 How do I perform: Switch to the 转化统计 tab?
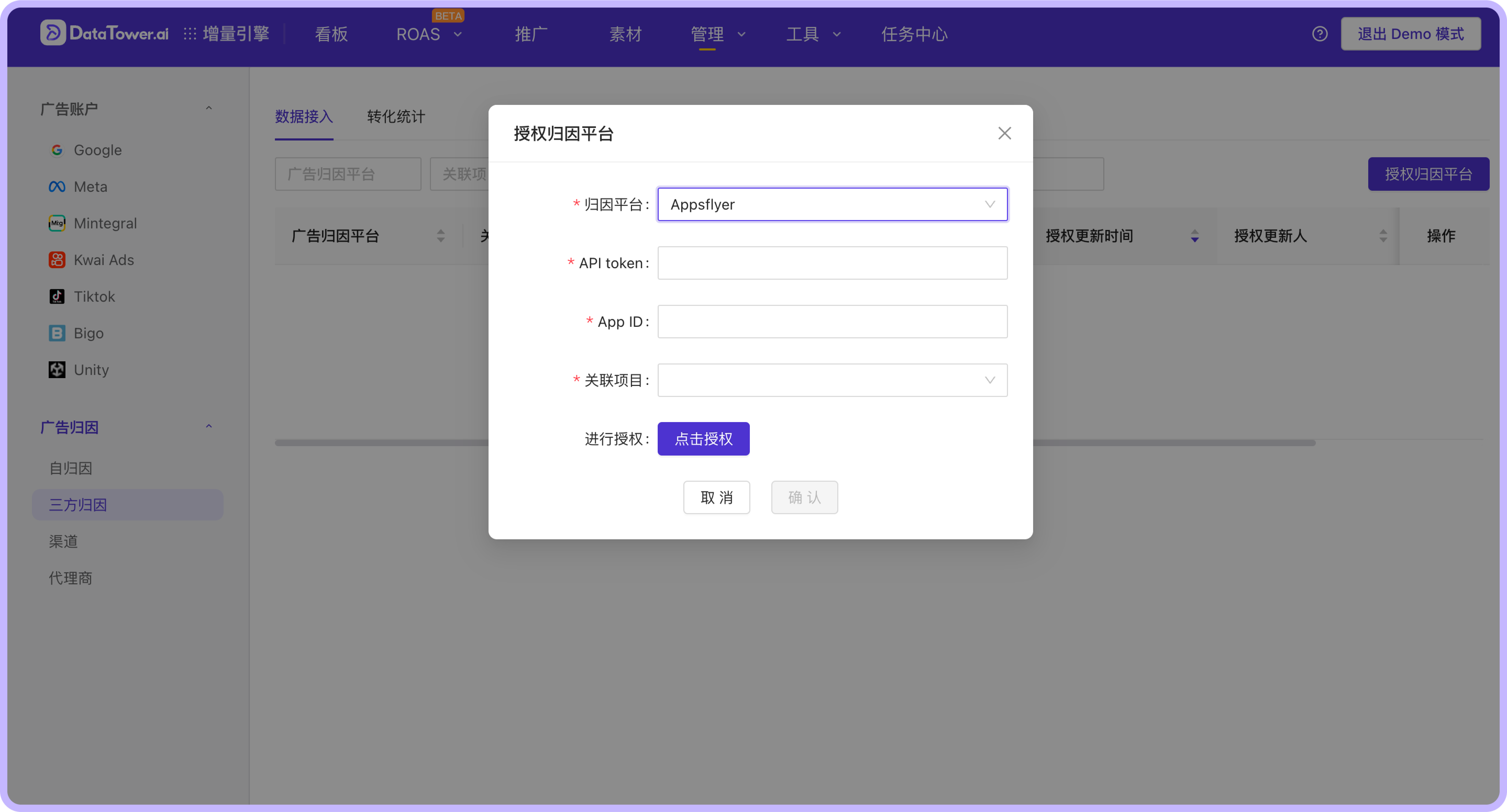396,117
